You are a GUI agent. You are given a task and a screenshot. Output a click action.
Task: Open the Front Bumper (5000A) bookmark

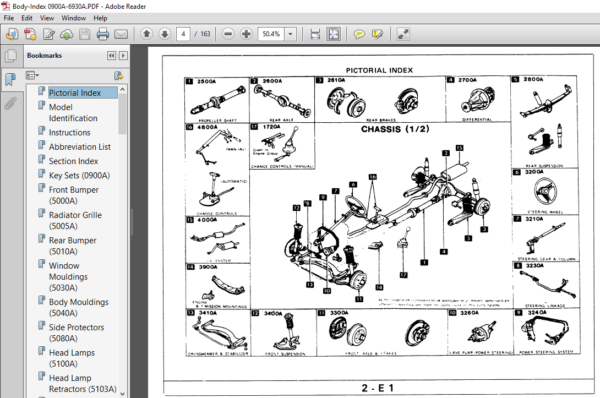73,195
